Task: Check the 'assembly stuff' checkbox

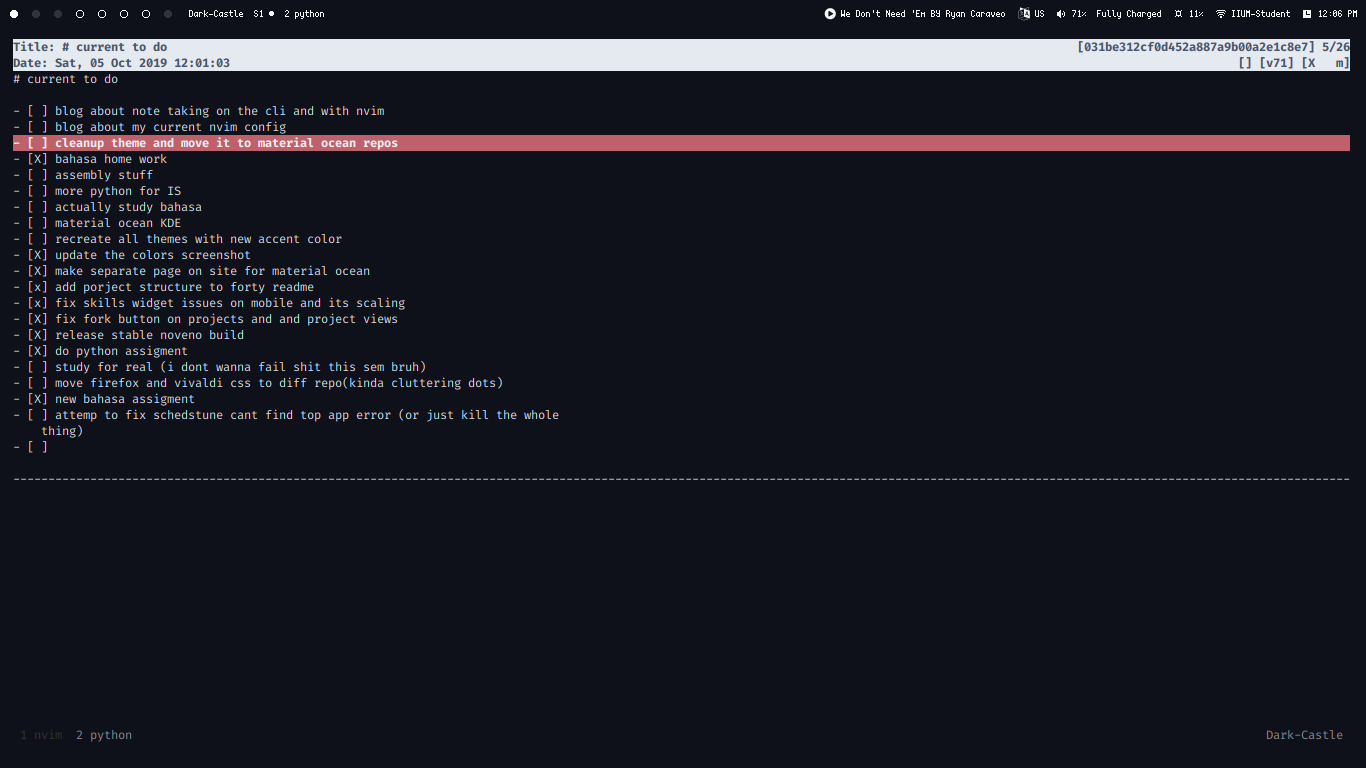Action: click(x=37, y=175)
